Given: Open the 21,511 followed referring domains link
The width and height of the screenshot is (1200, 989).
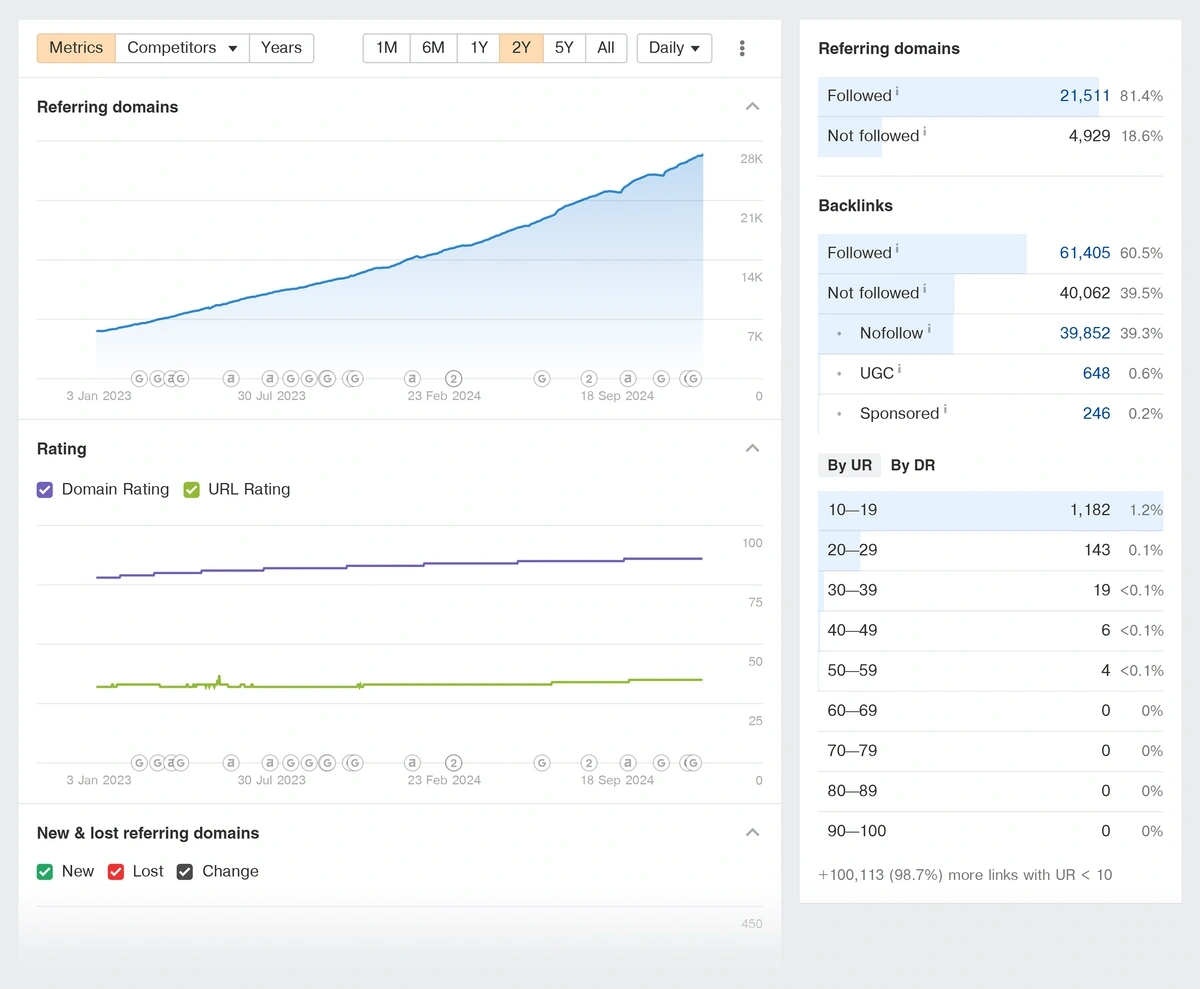Looking at the screenshot, I should tap(1085, 96).
